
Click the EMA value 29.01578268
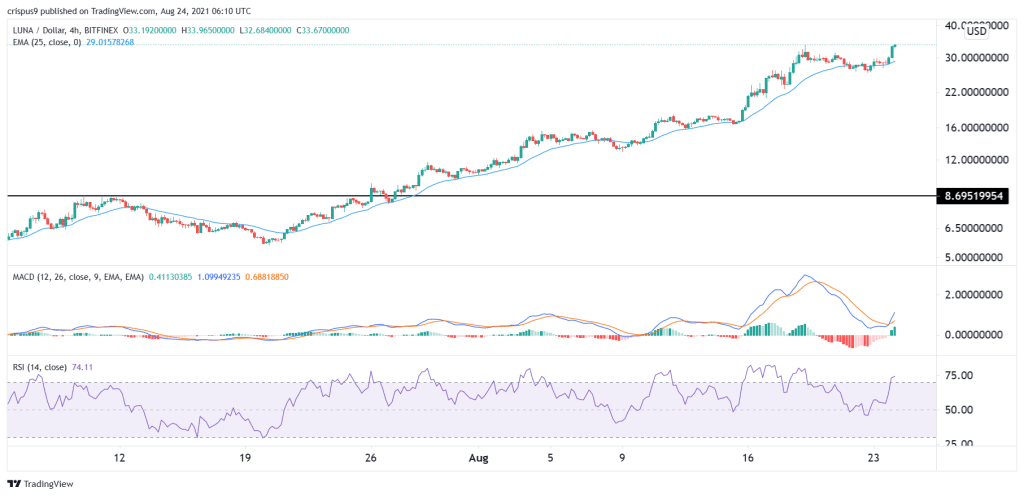tap(110, 41)
